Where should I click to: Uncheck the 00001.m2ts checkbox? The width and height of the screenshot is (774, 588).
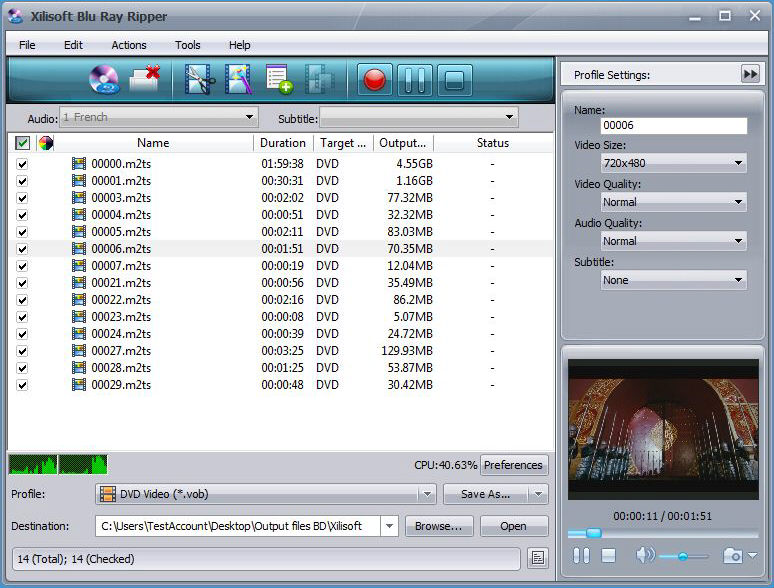(22, 181)
